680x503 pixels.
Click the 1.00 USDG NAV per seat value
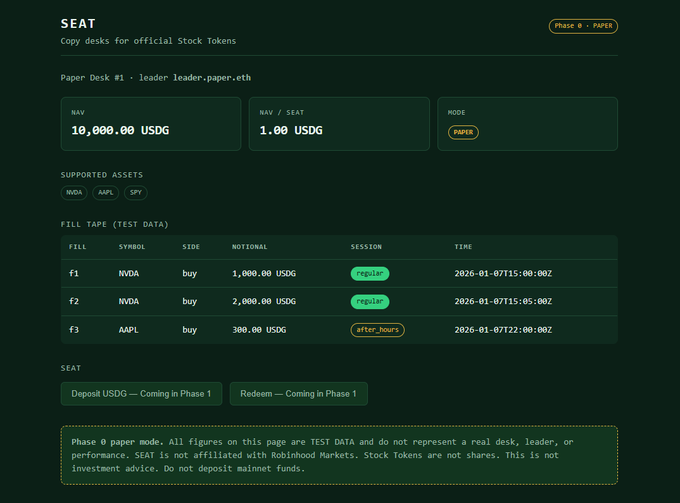291,131
